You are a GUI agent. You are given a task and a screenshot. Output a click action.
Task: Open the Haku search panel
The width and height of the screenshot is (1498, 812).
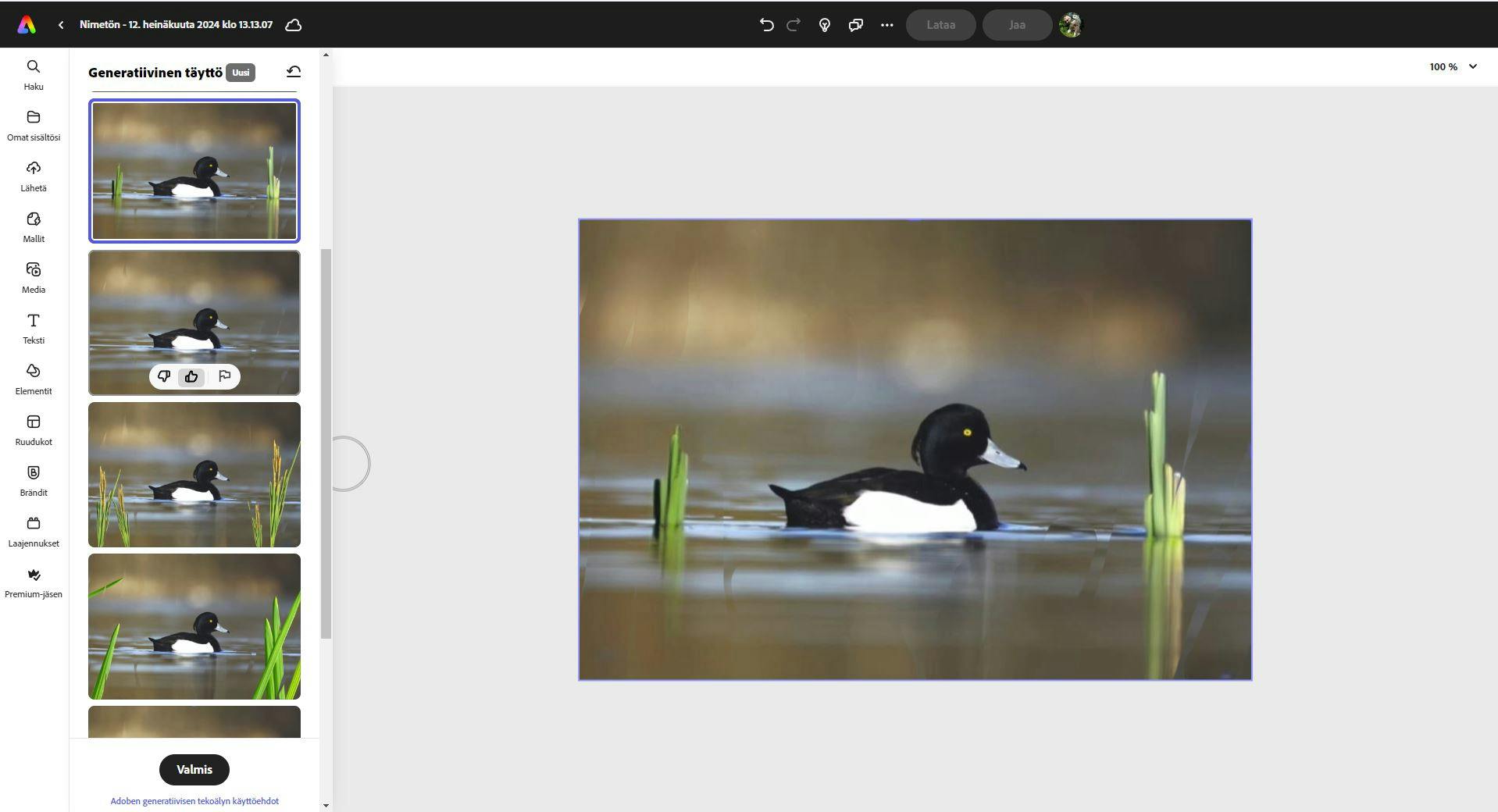(x=34, y=75)
